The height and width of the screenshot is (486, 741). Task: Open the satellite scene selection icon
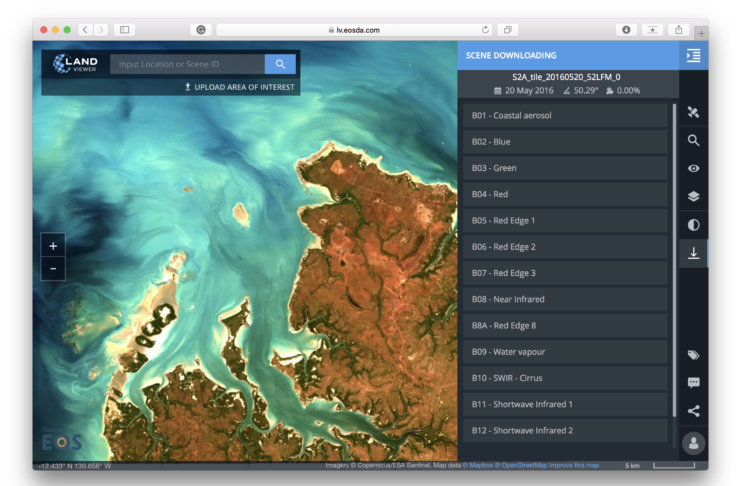point(693,113)
